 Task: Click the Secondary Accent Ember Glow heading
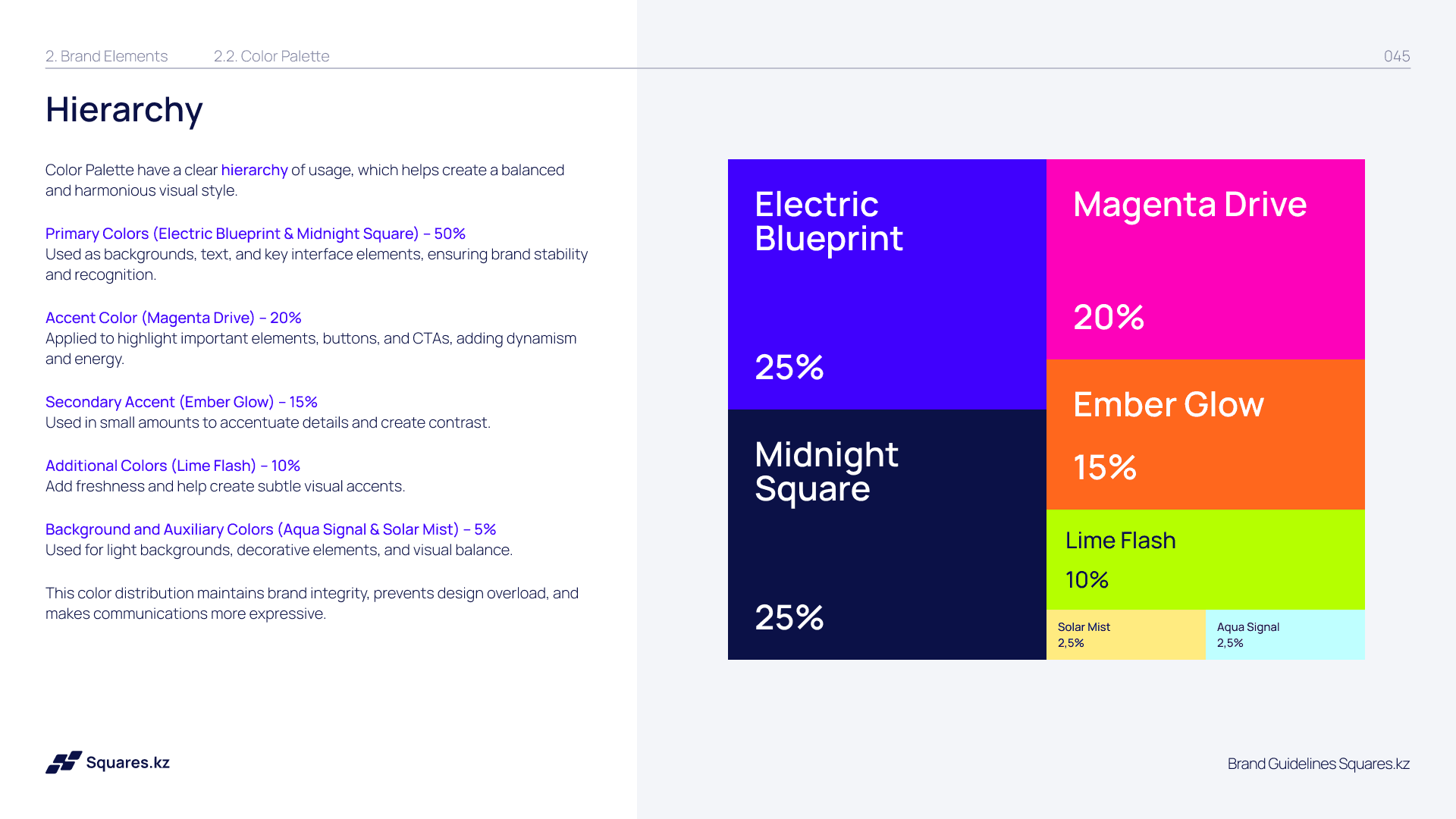pos(181,402)
